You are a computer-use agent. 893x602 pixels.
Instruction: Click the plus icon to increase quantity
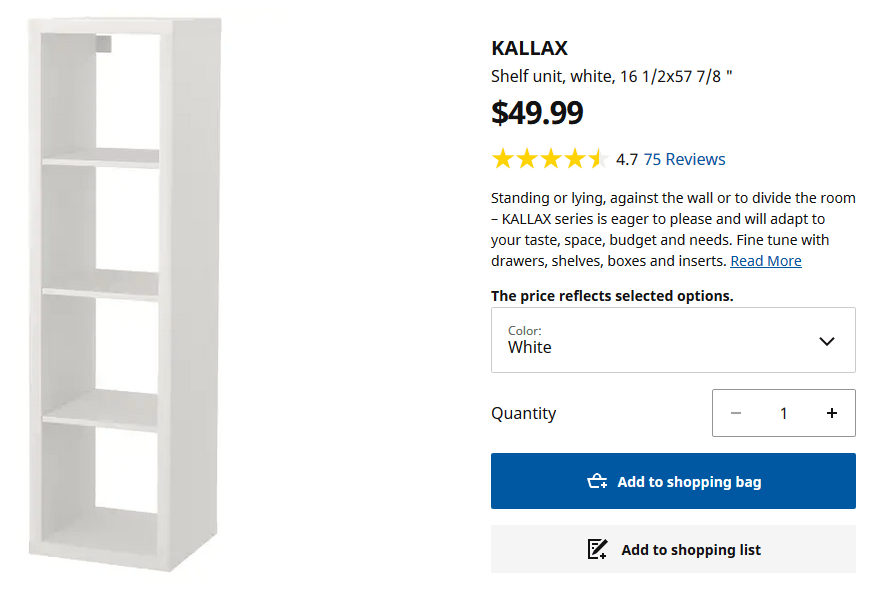(x=831, y=413)
